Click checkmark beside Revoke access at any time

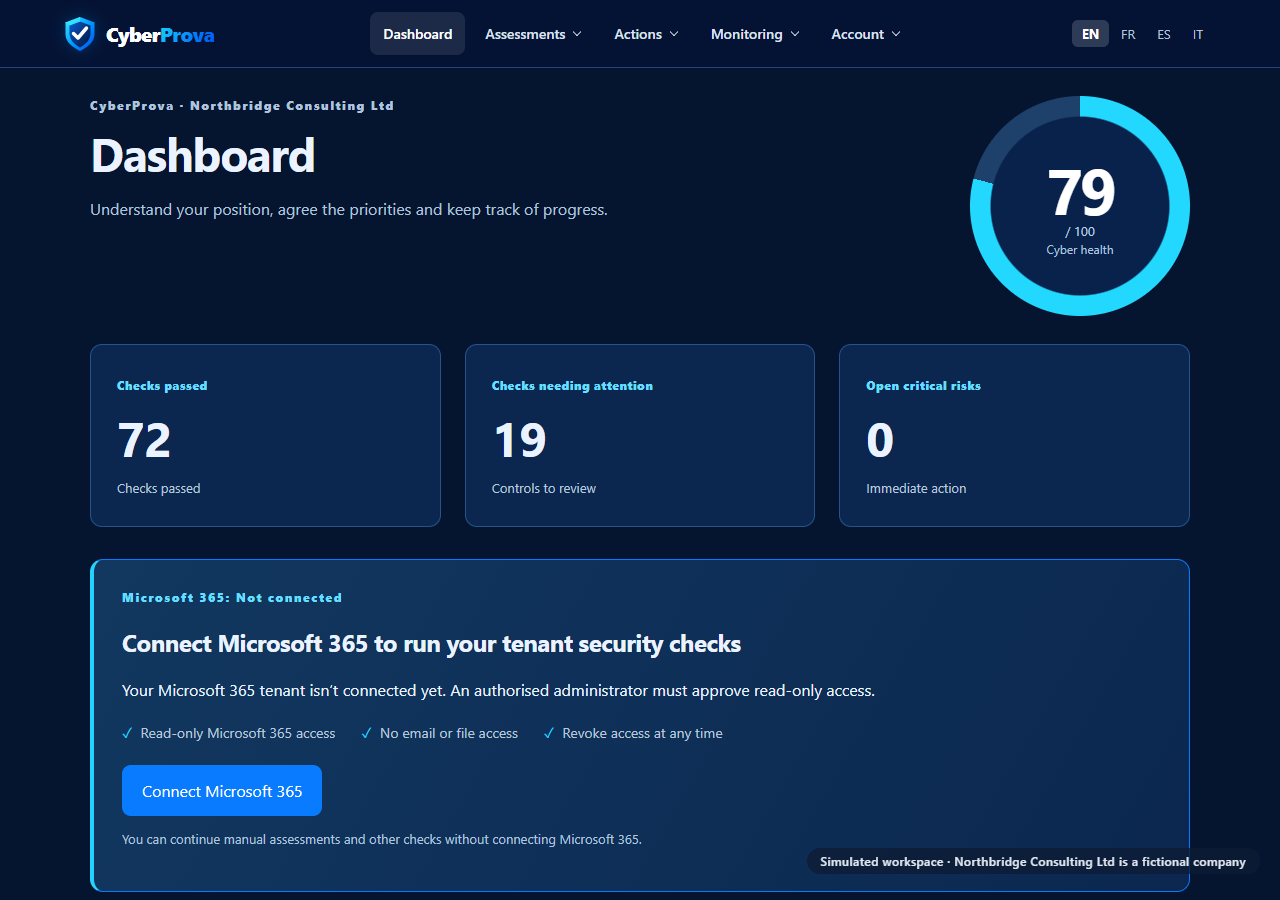click(549, 734)
